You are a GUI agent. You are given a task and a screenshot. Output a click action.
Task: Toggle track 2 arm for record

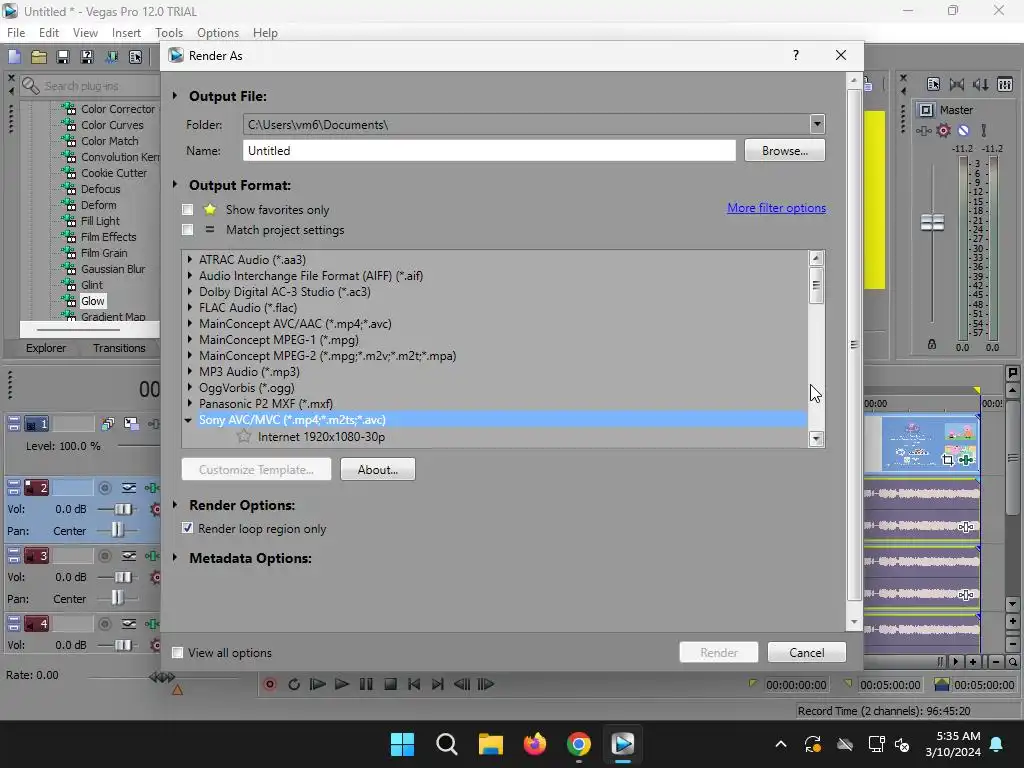104,488
